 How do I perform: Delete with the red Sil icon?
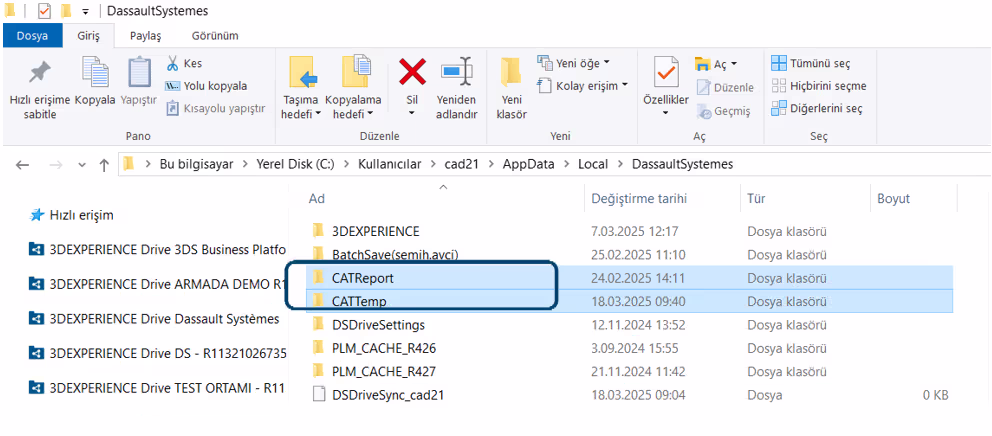(x=412, y=72)
